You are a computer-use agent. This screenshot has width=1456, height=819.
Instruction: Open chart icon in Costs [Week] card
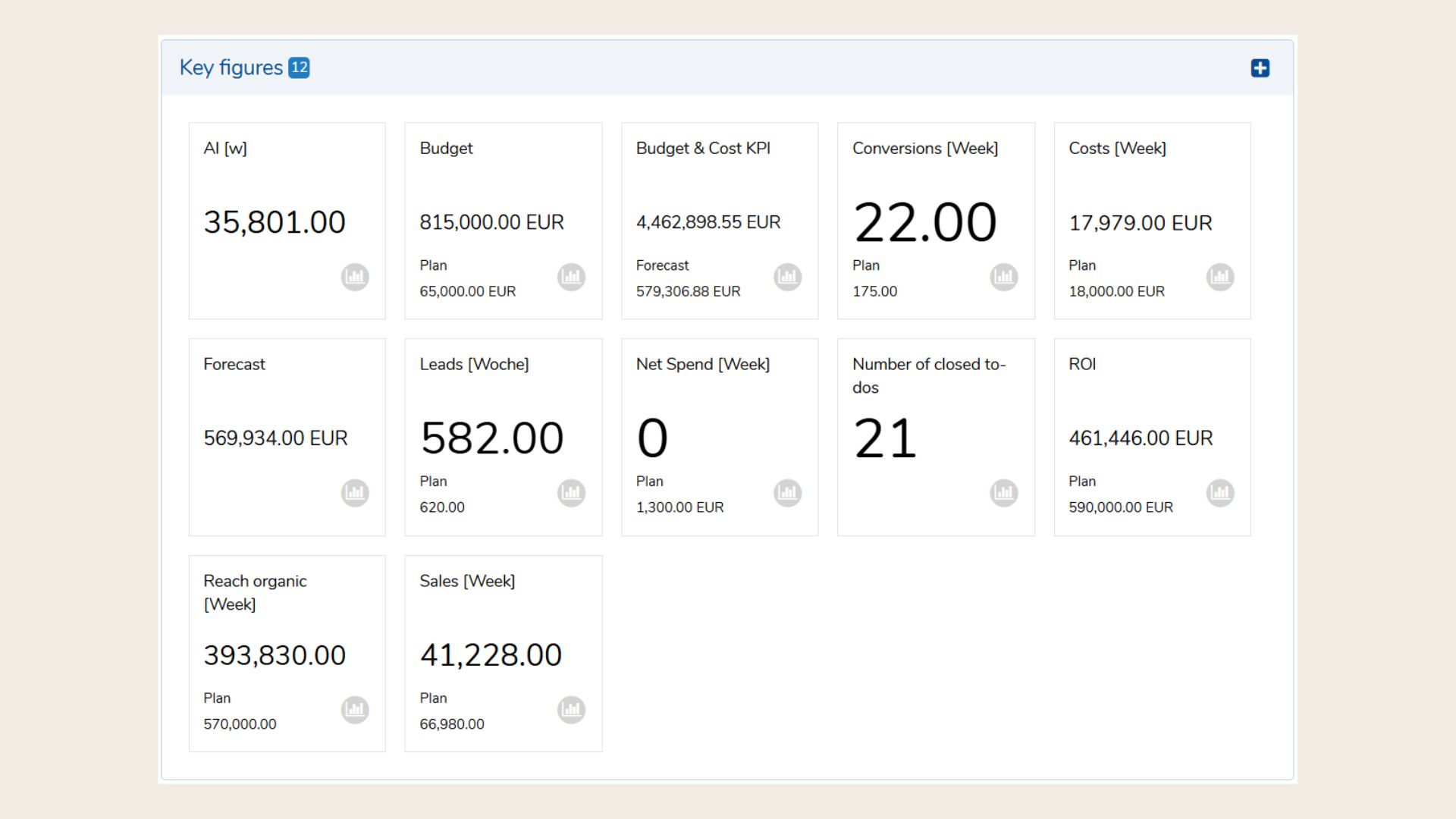click(x=1219, y=277)
